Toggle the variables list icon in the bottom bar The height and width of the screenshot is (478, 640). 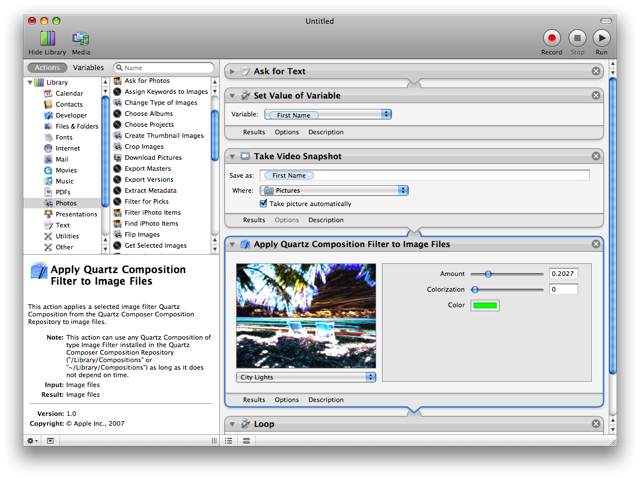(x=246, y=441)
